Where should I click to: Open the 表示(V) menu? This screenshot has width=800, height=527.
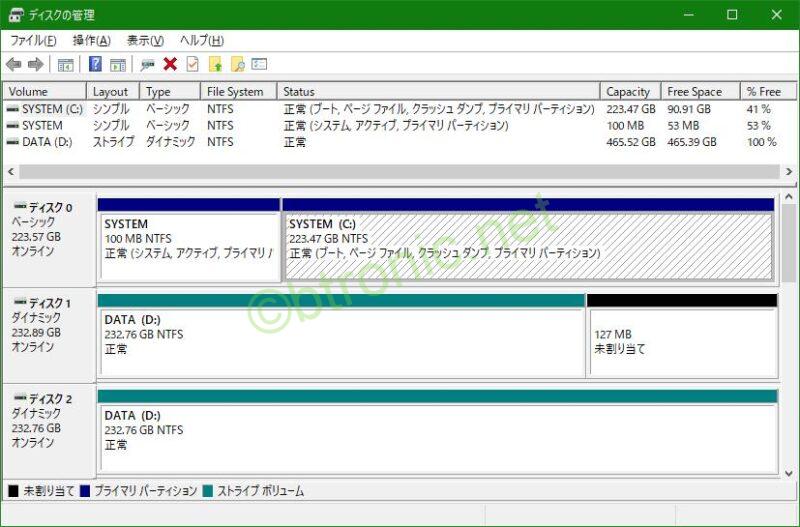click(x=145, y=40)
